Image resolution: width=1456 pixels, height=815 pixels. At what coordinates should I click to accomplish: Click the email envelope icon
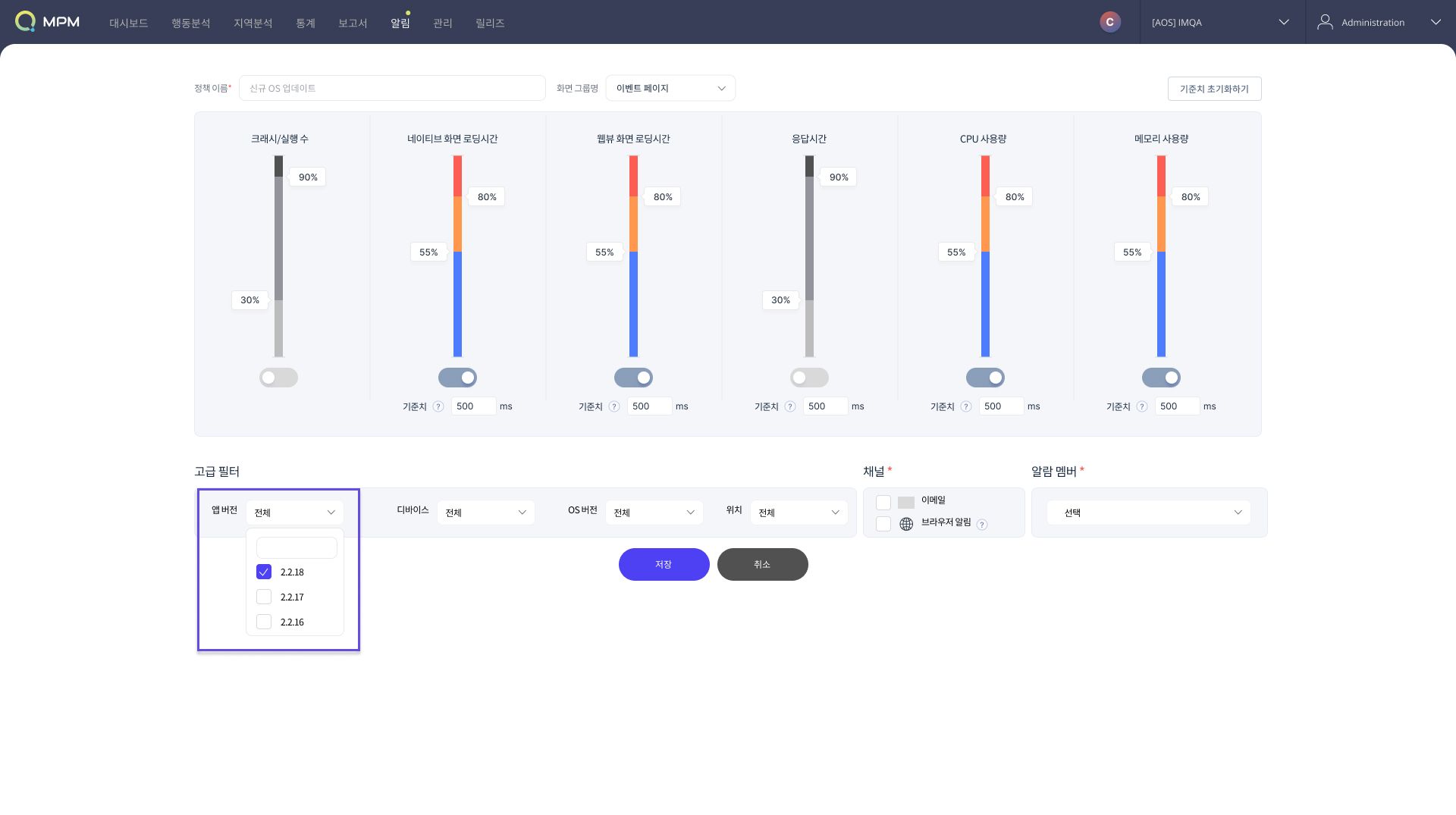(906, 503)
